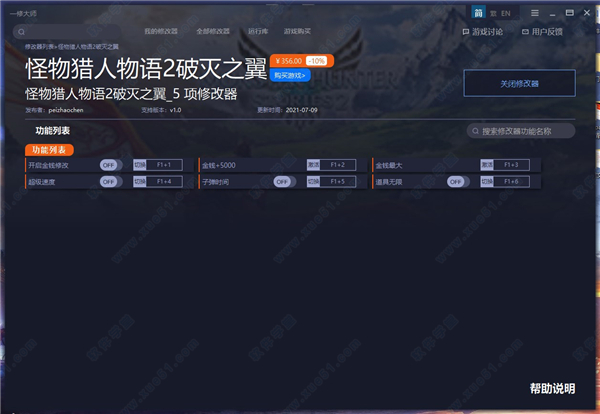Open 运行库 tab

pyautogui.click(x=258, y=31)
